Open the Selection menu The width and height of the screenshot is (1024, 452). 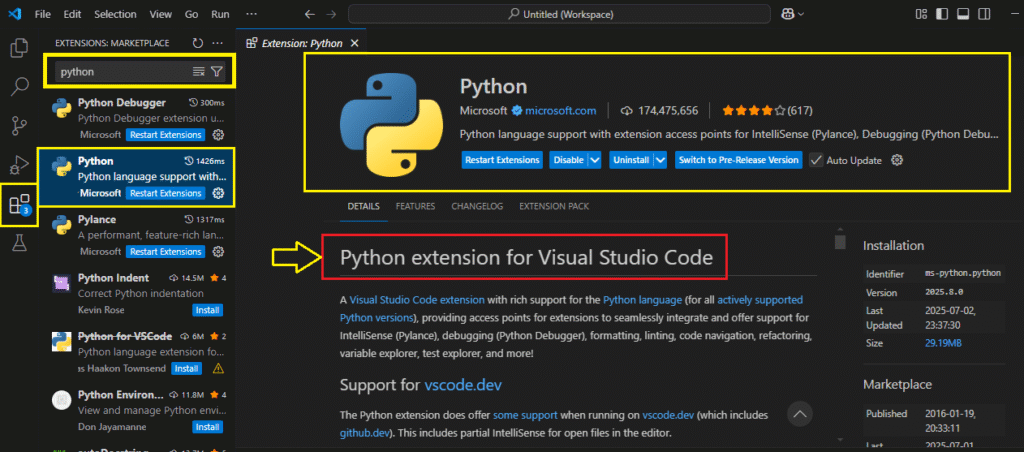[114, 14]
